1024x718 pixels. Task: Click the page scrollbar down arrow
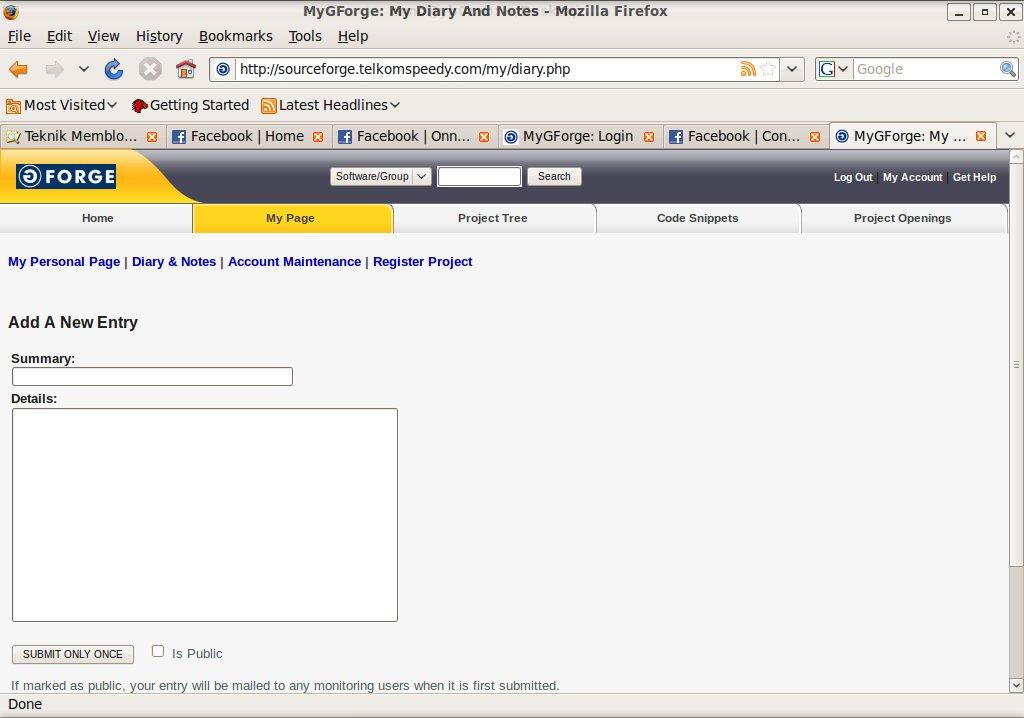tap(1016, 685)
